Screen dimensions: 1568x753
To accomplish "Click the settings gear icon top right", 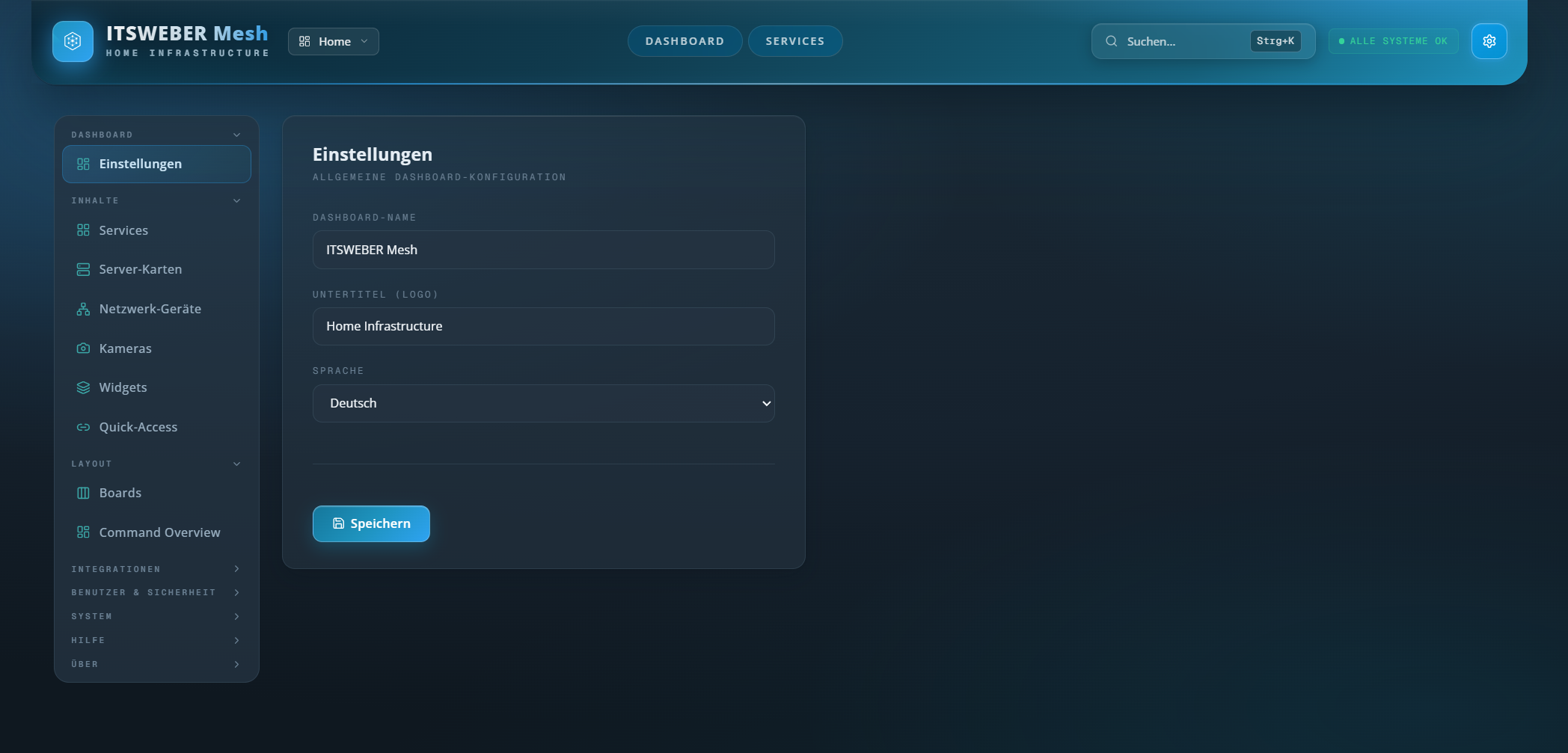I will tap(1489, 41).
